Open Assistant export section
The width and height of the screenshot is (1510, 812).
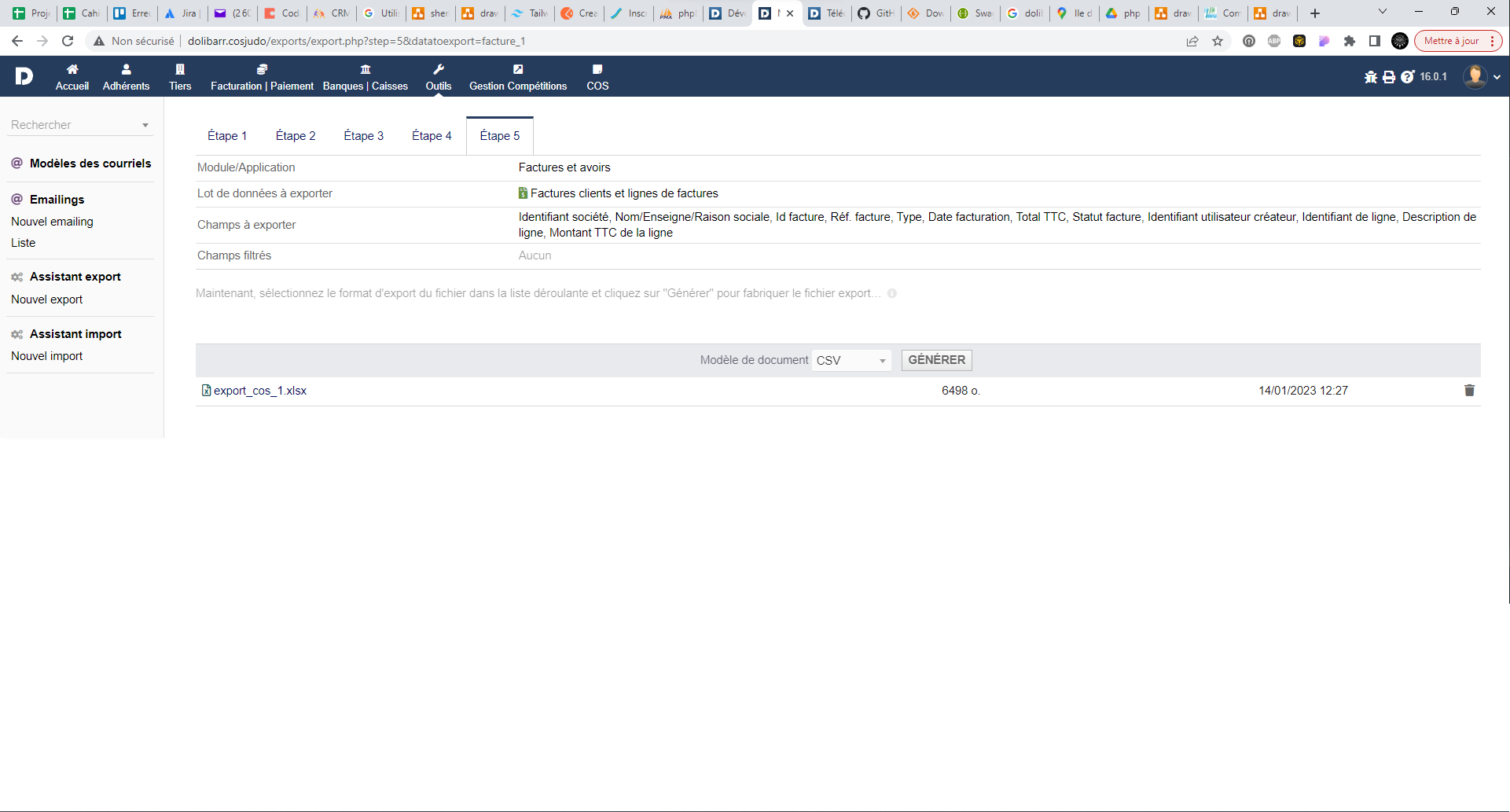point(75,277)
